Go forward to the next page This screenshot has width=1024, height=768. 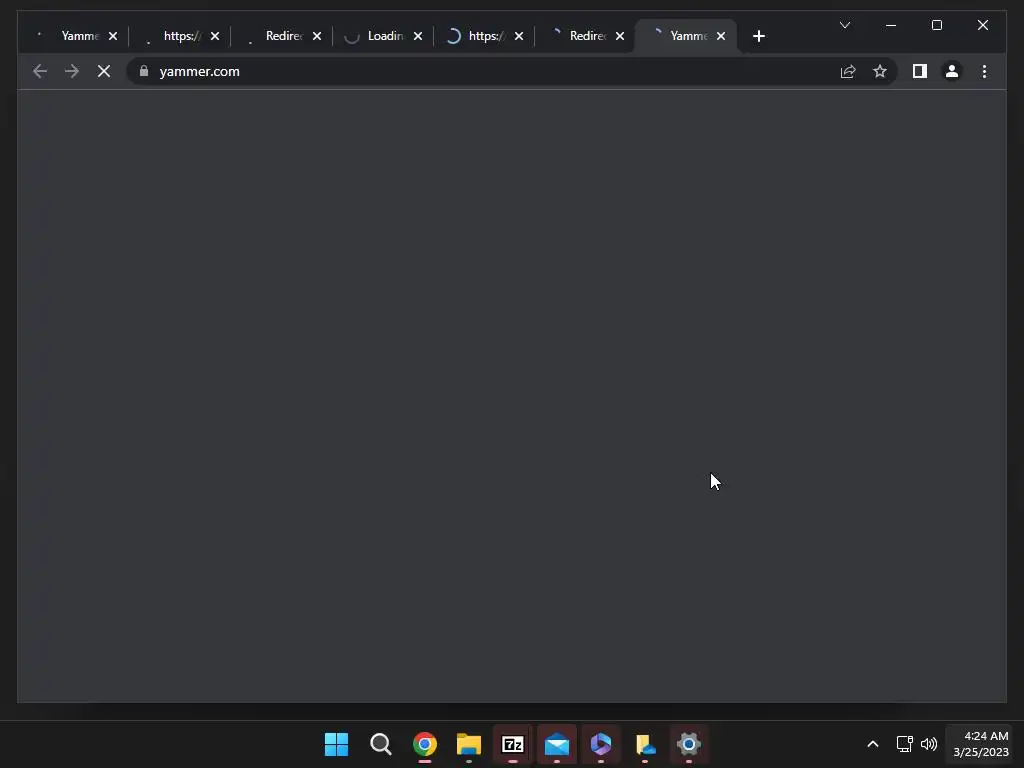coord(72,71)
